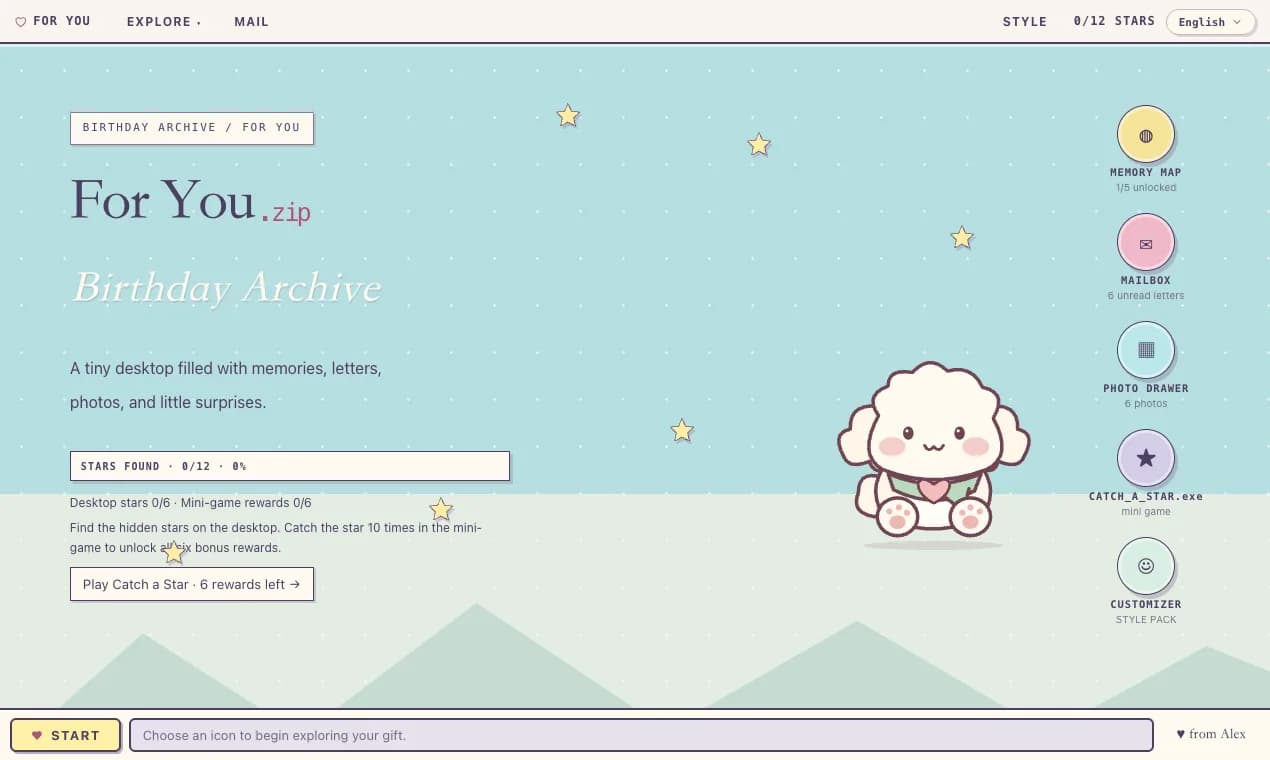Click the 'STYLE PACK' label
1270x760 pixels.
[x=1146, y=620]
